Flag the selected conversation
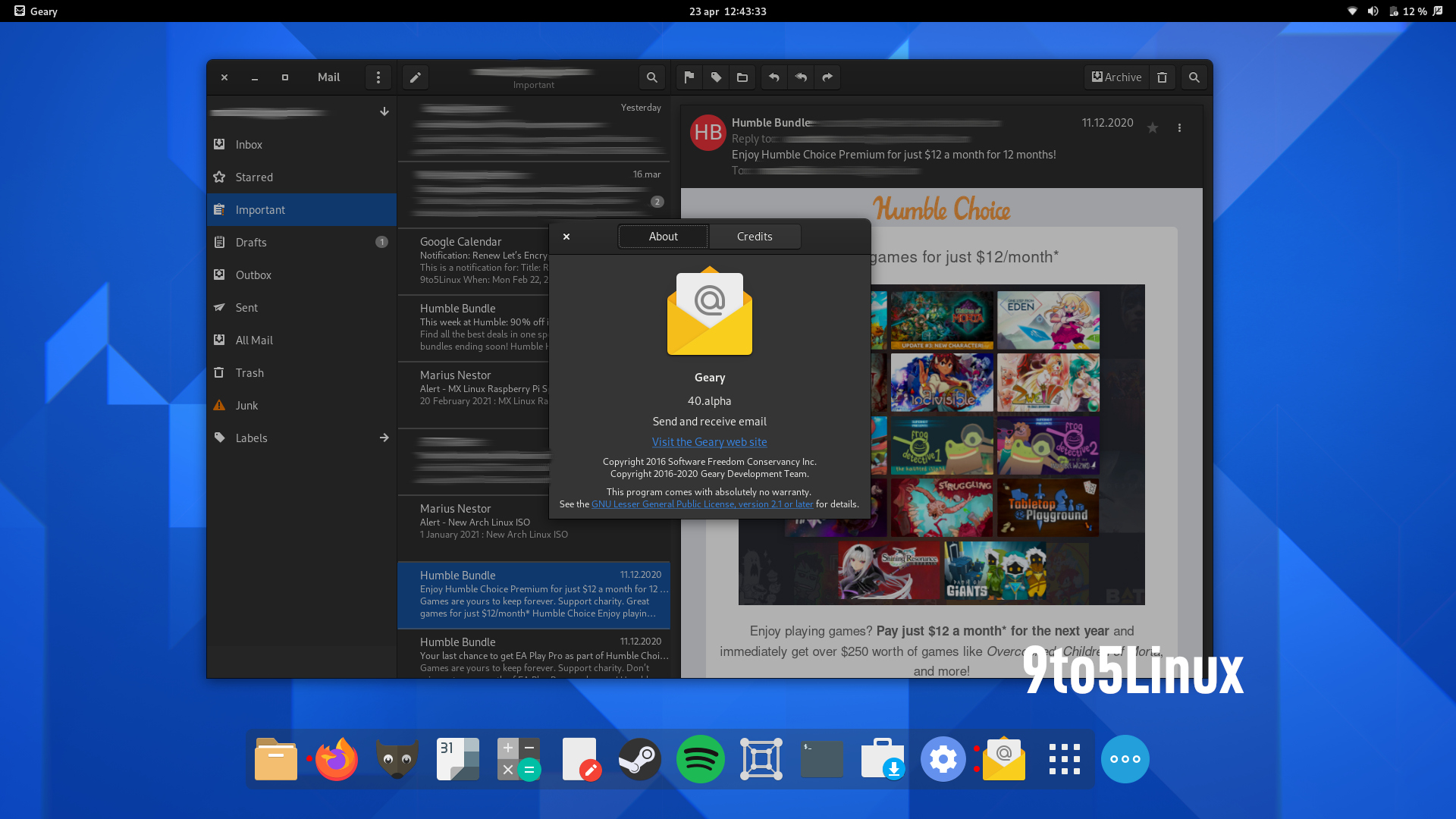The height and width of the screenshot is (819, 1456). (x=688, y=77)
